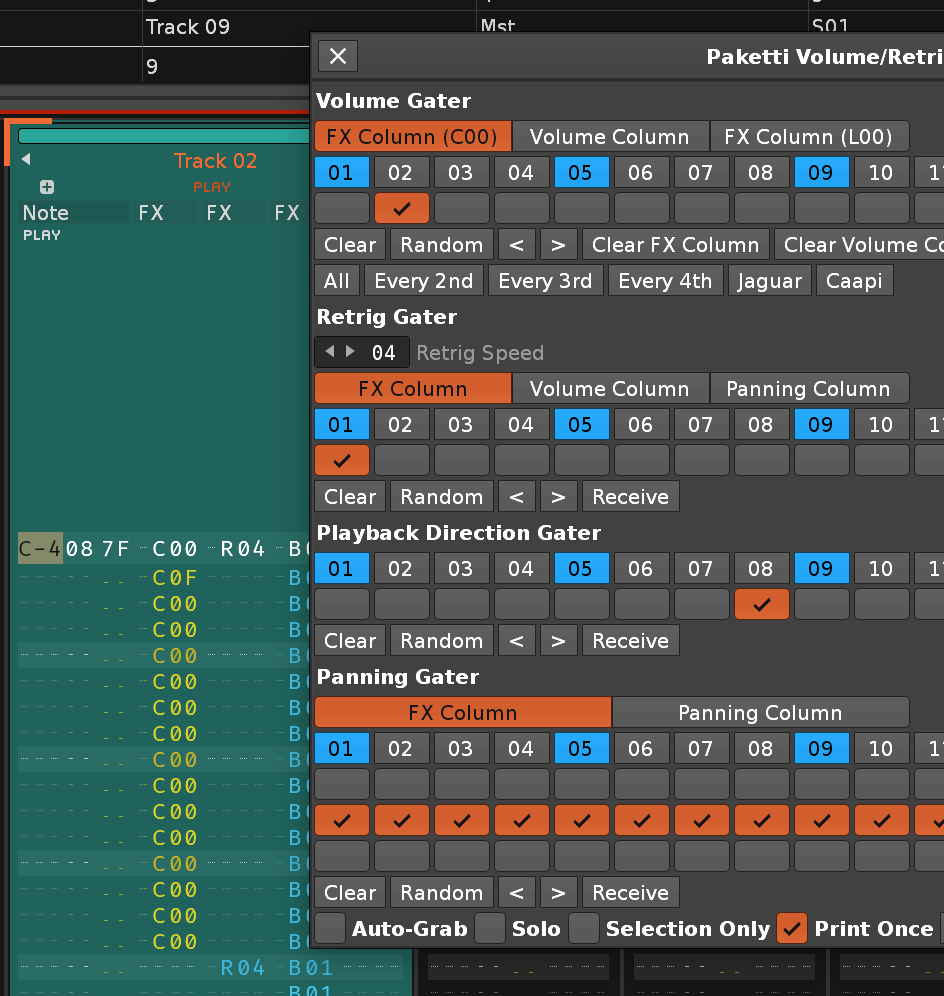Shift Volume Gater steps left
The width and height of the screenshot is (944, 996).
pyautogui.click(x=517, y=245)
